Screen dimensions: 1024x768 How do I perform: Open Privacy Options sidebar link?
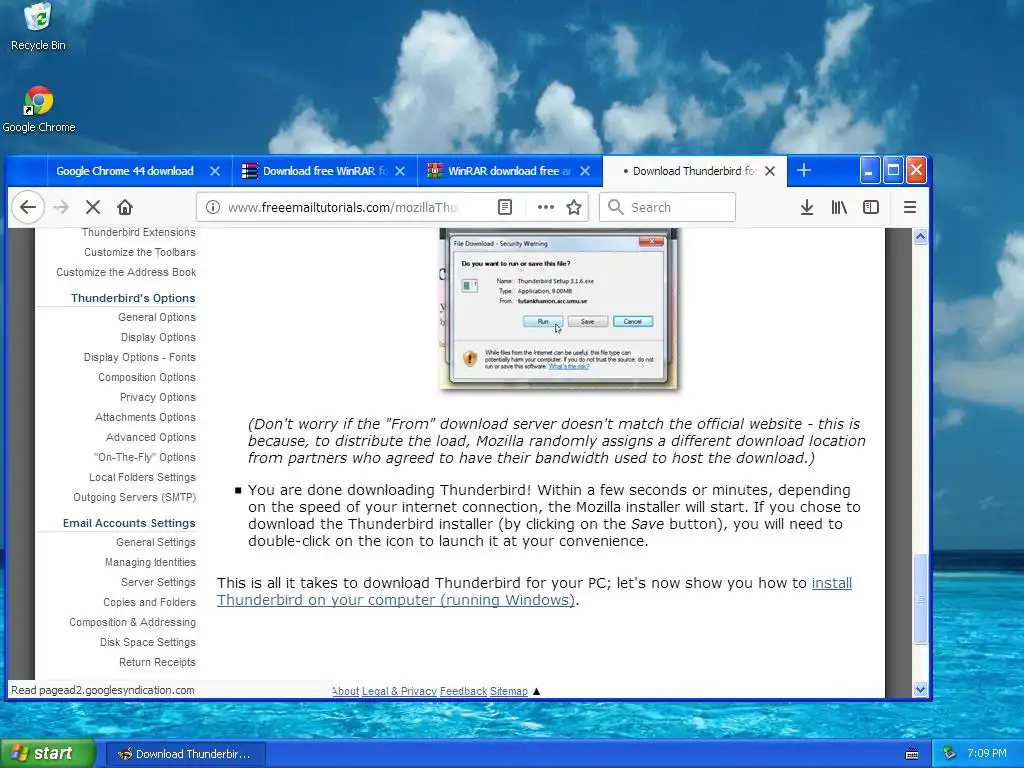(157, 397)
